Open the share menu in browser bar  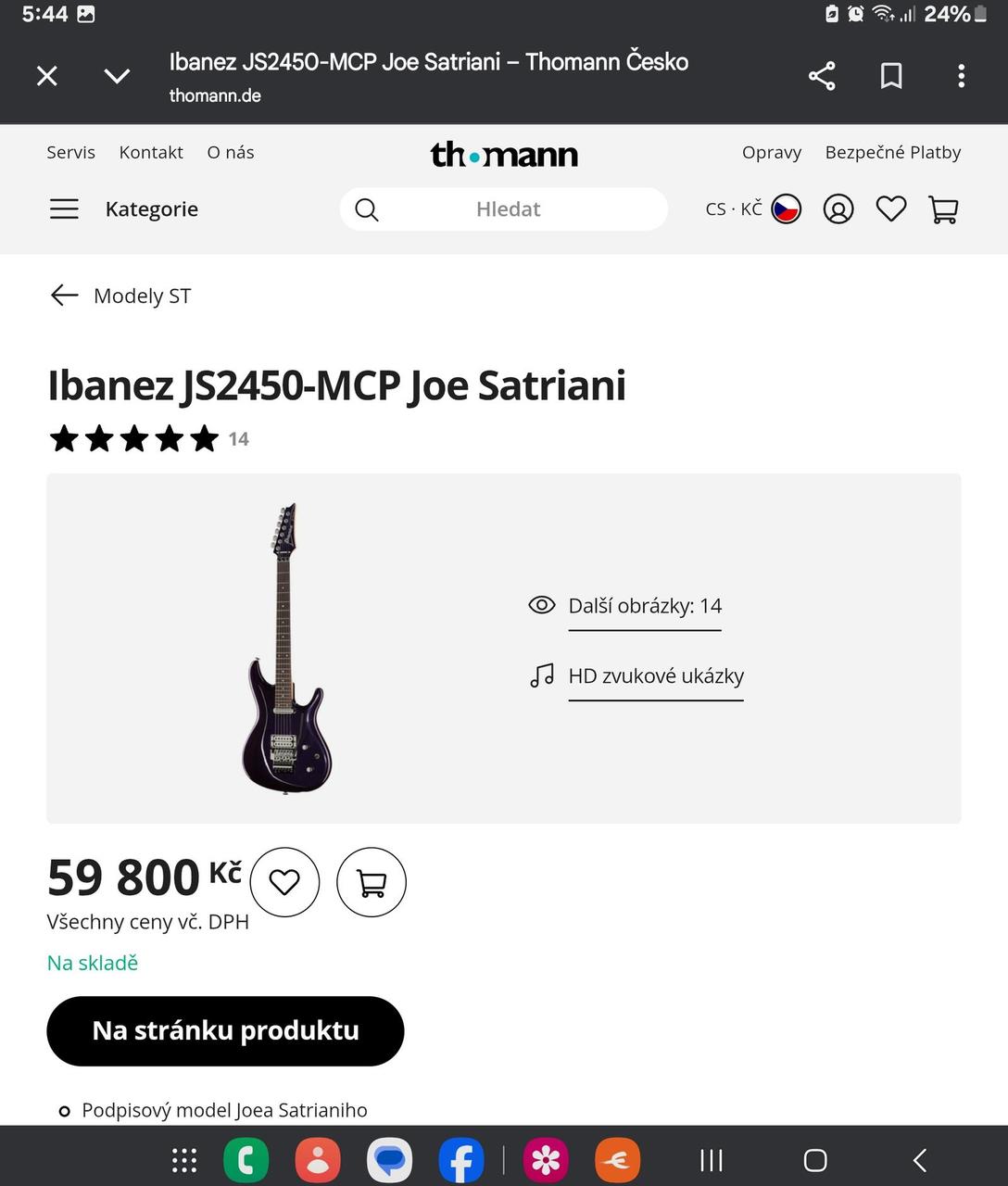coord(822,76)
